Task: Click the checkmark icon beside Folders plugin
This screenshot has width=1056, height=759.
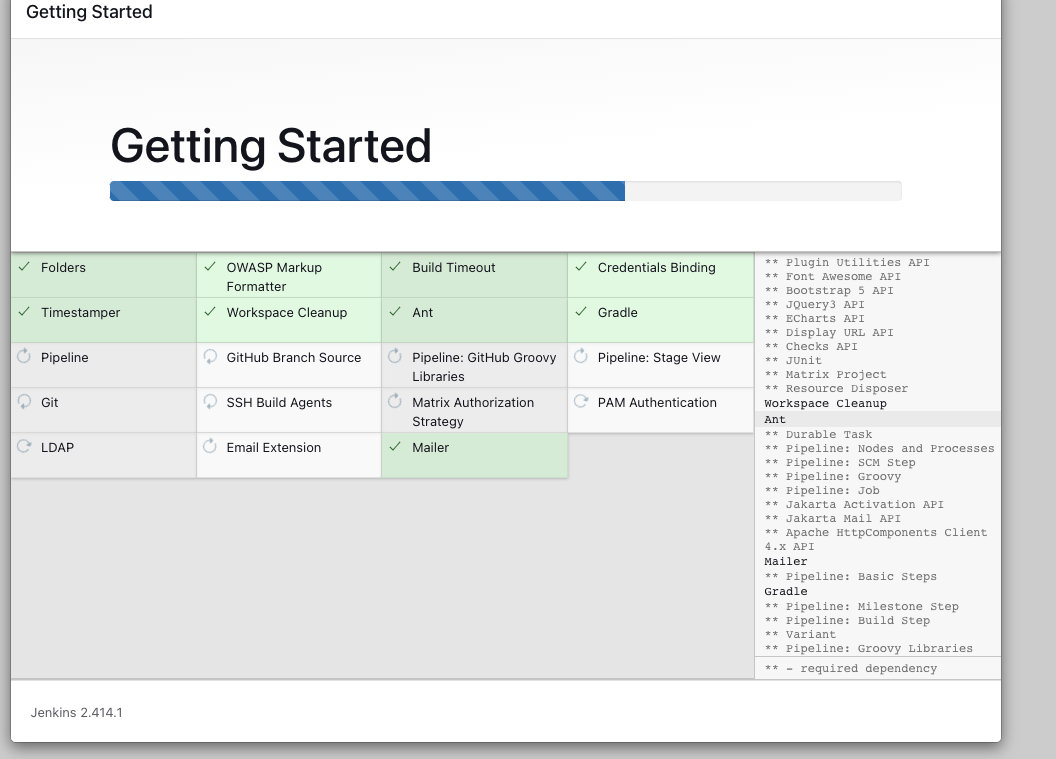Action: pyautogui.click(x=22, y=267)
